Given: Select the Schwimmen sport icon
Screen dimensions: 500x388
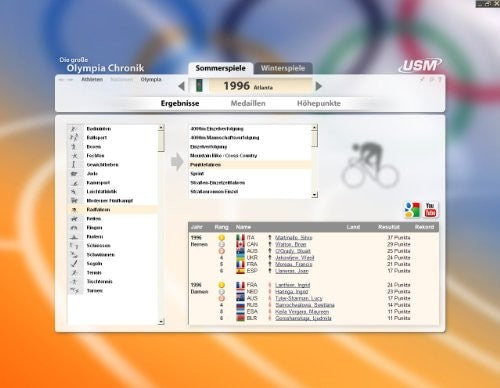Looking at the screenshot, I should click(x=74, y=255).
